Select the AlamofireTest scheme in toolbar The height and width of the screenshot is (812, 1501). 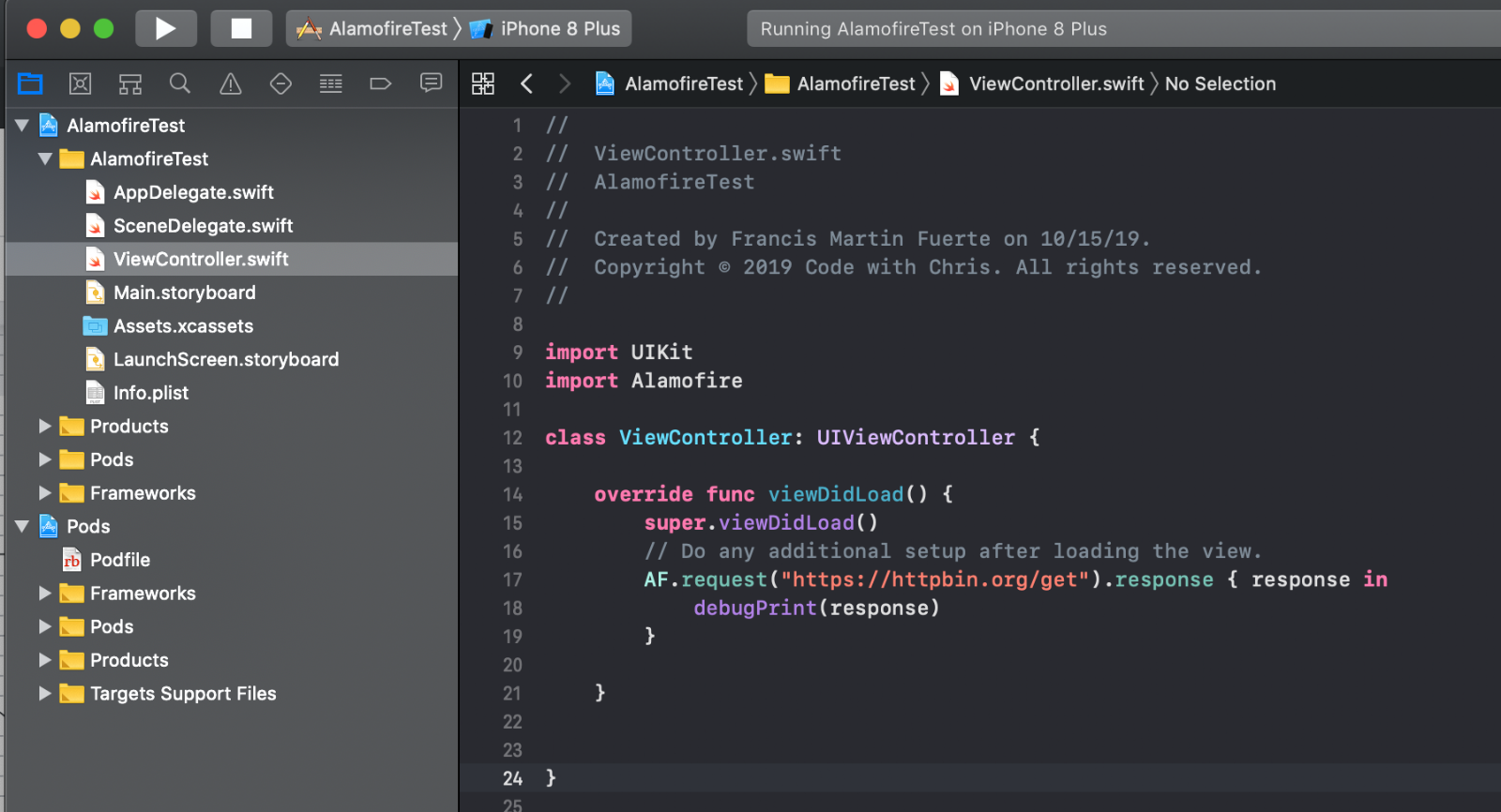pyautogui.click(x=372, y=29)
